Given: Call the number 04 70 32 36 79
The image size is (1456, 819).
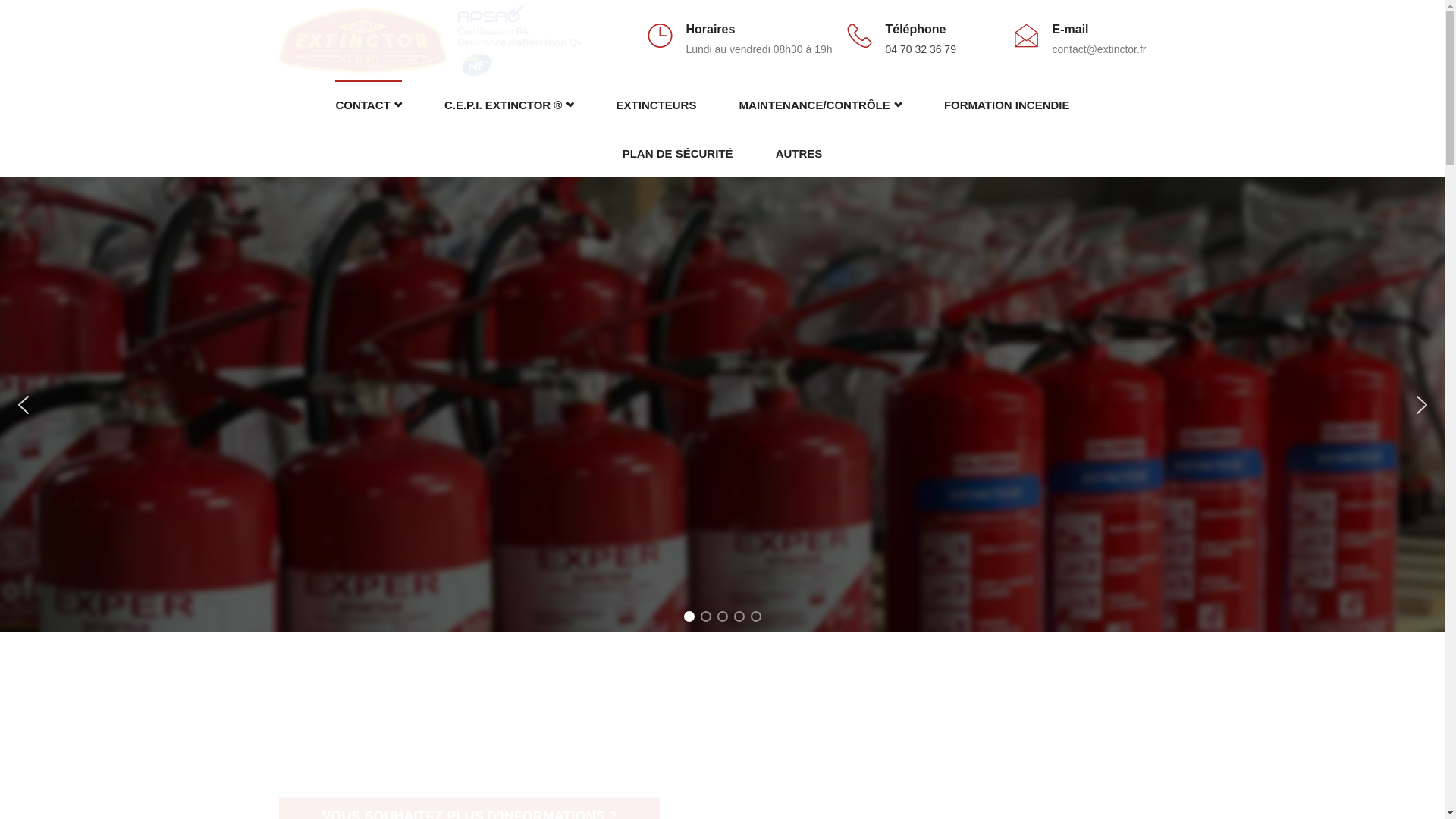Looking at the screenshot, I should coord(921,49).
